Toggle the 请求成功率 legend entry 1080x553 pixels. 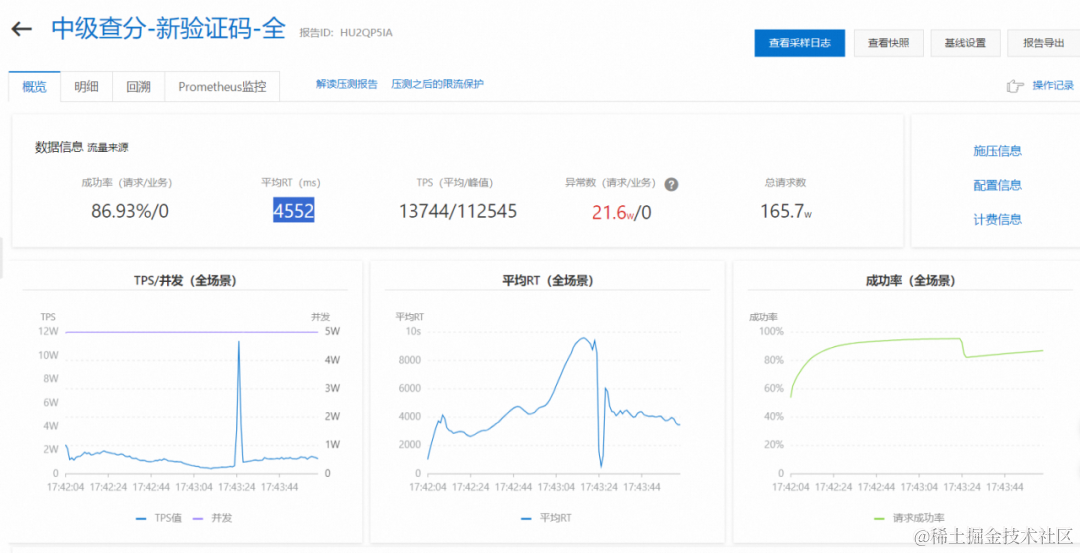click(x=909, y=518)
